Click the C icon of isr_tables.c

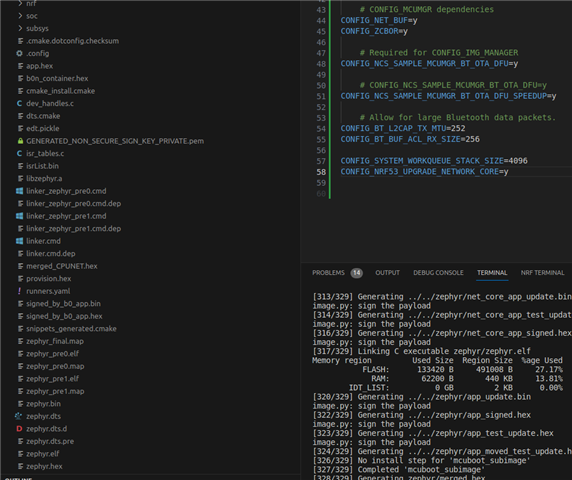(x=19, y=153)
